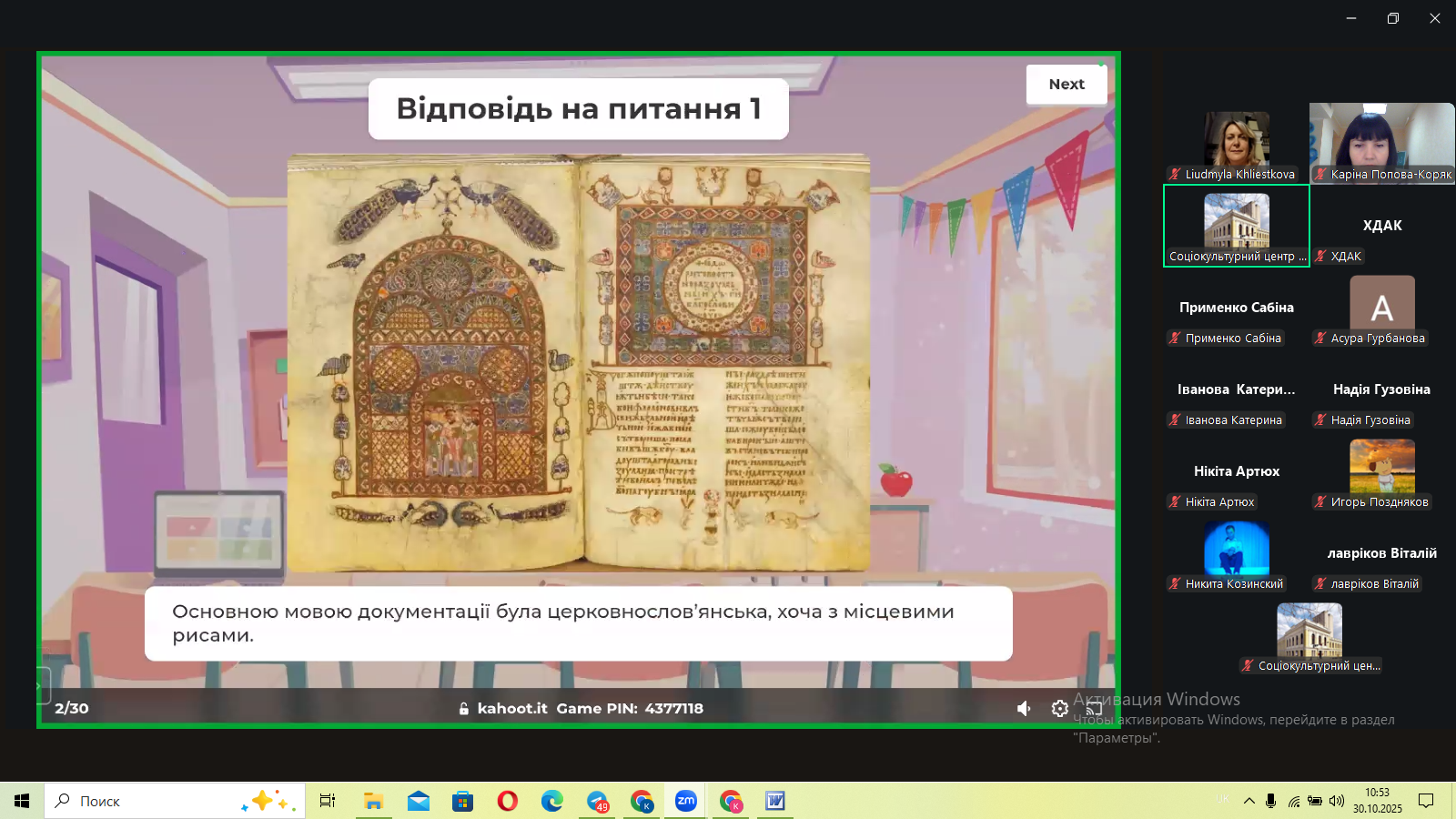Open Microsoft Edge from the taskbar
The height and width of the screenshot is (819, 1456).
551,801
